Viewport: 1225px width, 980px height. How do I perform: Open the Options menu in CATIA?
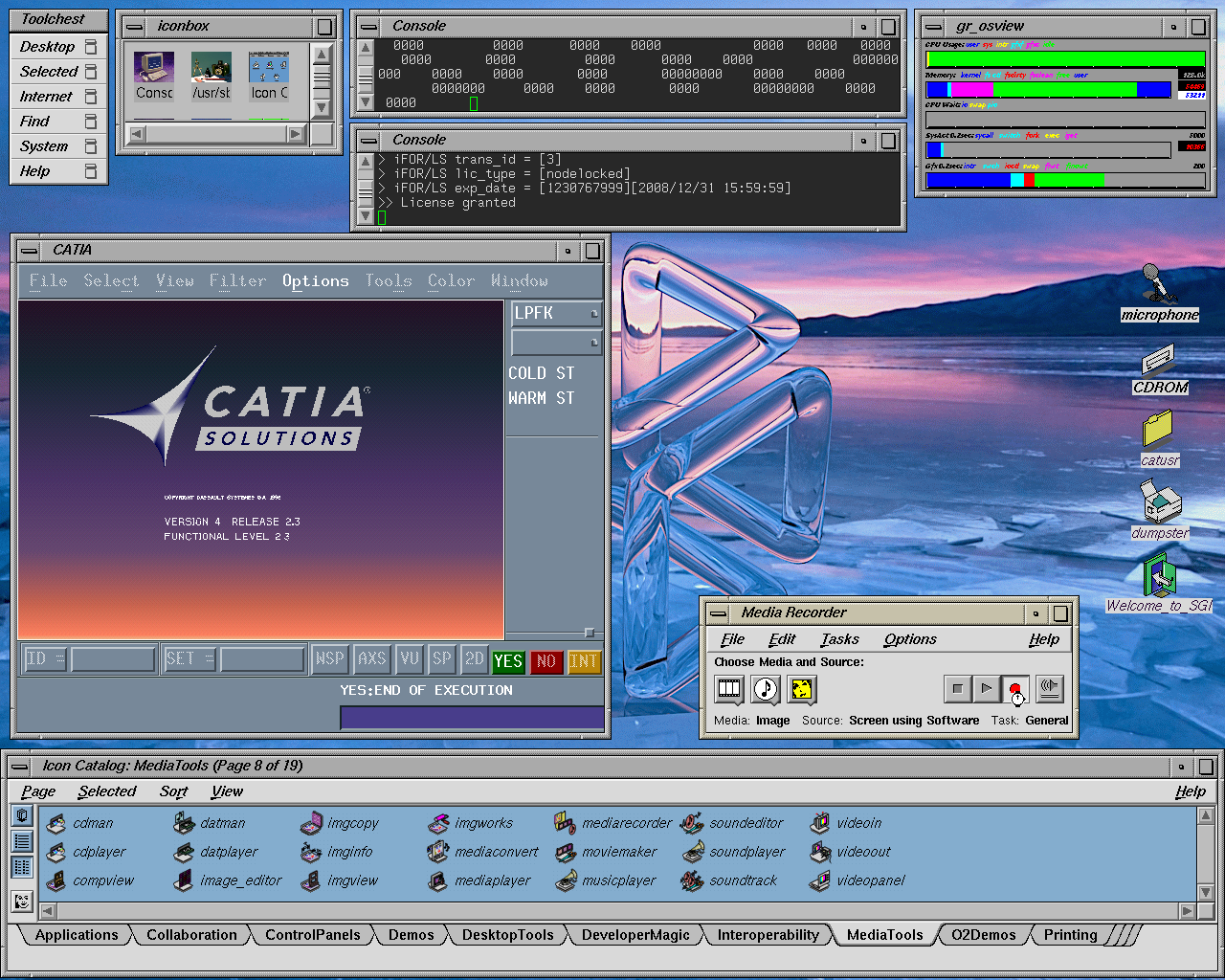tap(315, 280)
